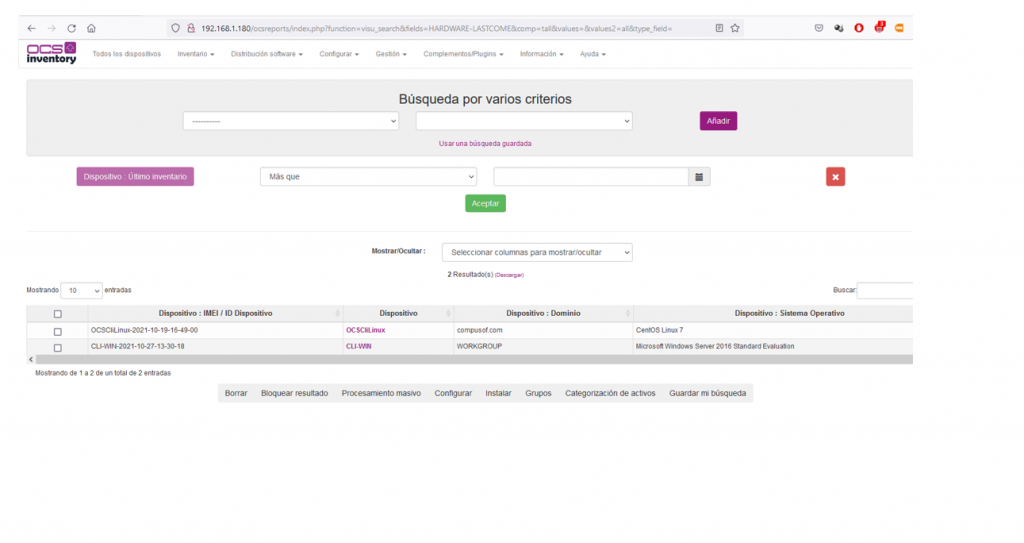Image resolution: width=1024 pixels, height=543 pixels.
Task: Click Bloquear resultado action
Action: pyautogui.click(x=295, y=393)
